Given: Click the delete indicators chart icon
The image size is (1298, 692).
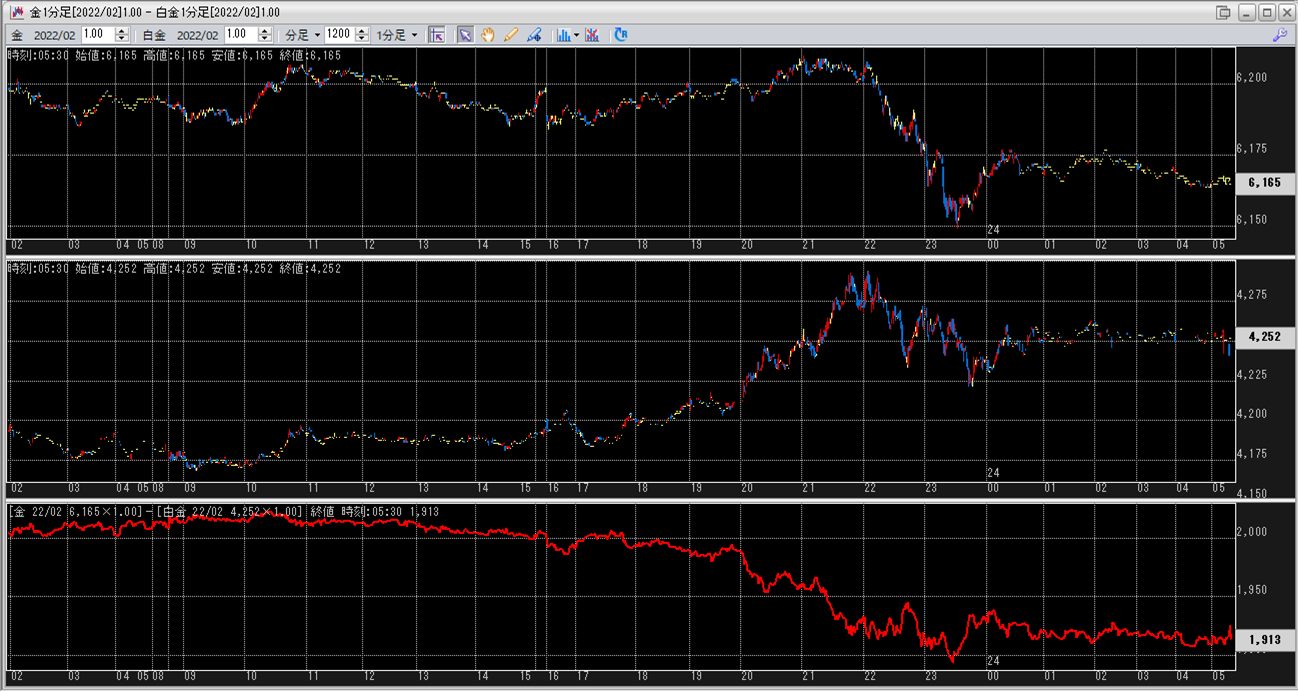Looking at the screenshot, I should (593, 35).
